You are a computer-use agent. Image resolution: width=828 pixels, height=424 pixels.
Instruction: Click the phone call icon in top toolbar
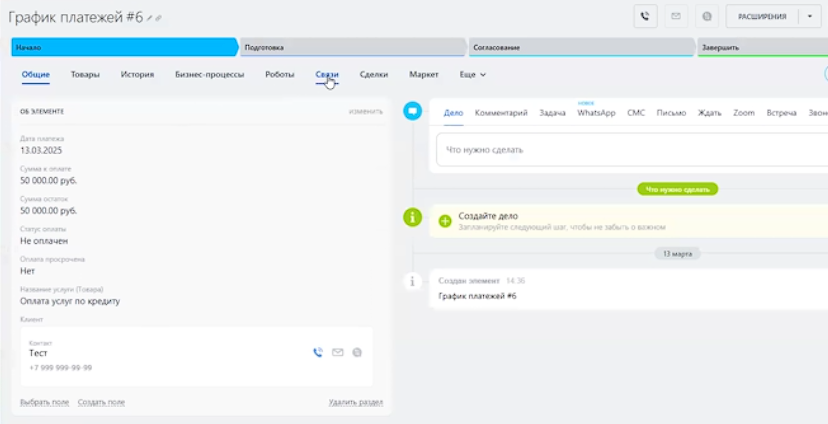645,17
